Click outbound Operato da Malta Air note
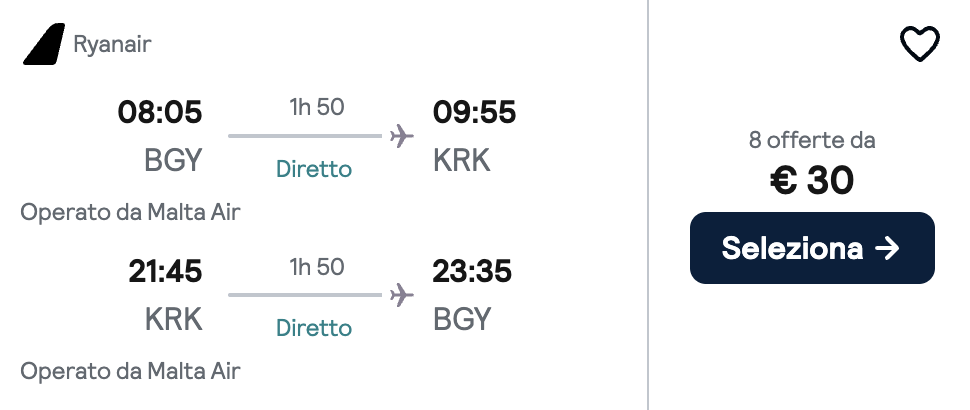 (131, 212)
